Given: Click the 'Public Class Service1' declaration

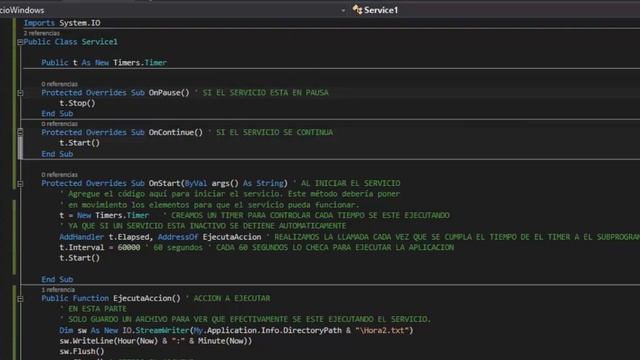Looking at the screenshot, I should pyautogui.click(x=70, y=42).
